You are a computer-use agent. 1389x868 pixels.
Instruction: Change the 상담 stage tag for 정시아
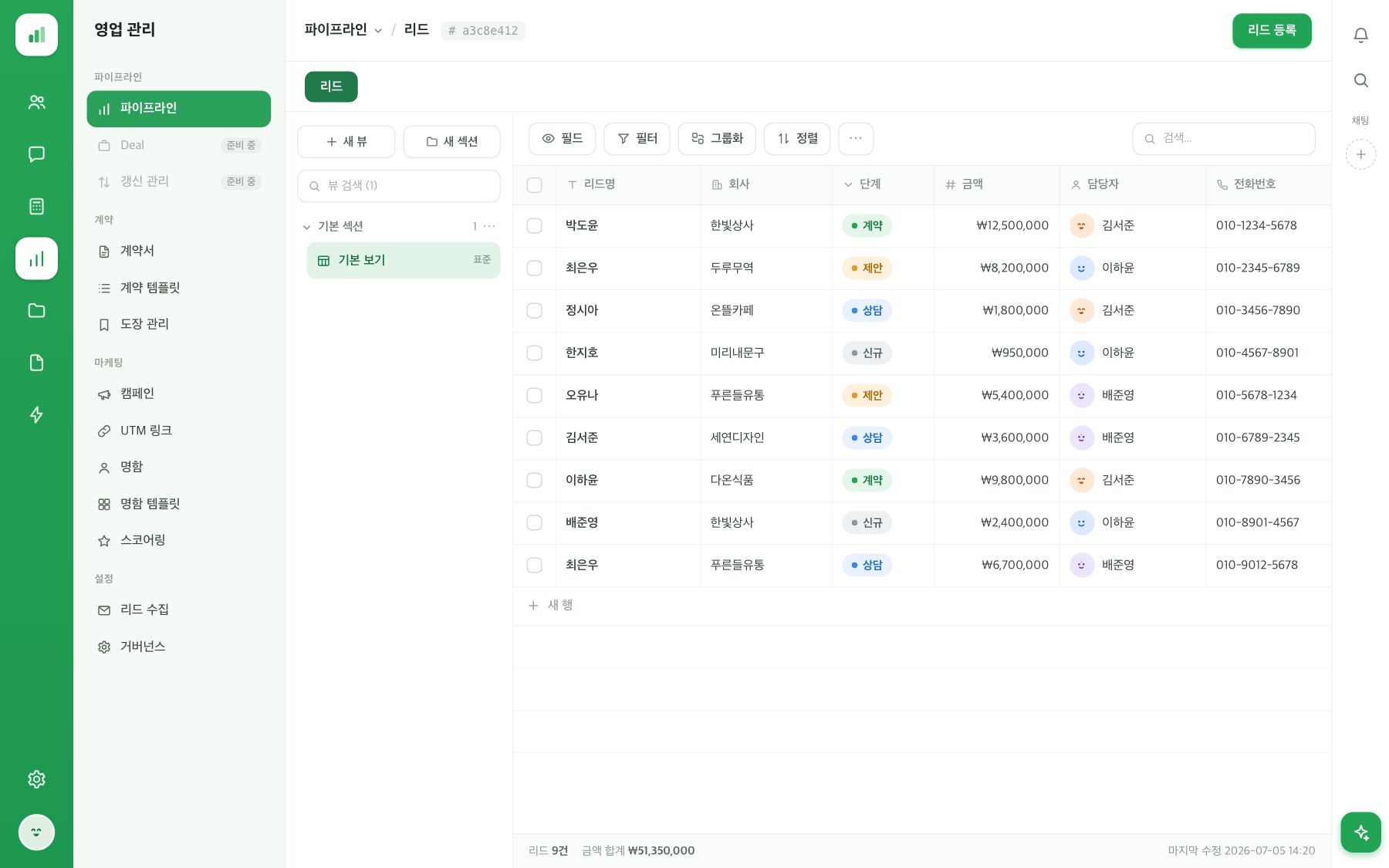[x=867, y=311]
